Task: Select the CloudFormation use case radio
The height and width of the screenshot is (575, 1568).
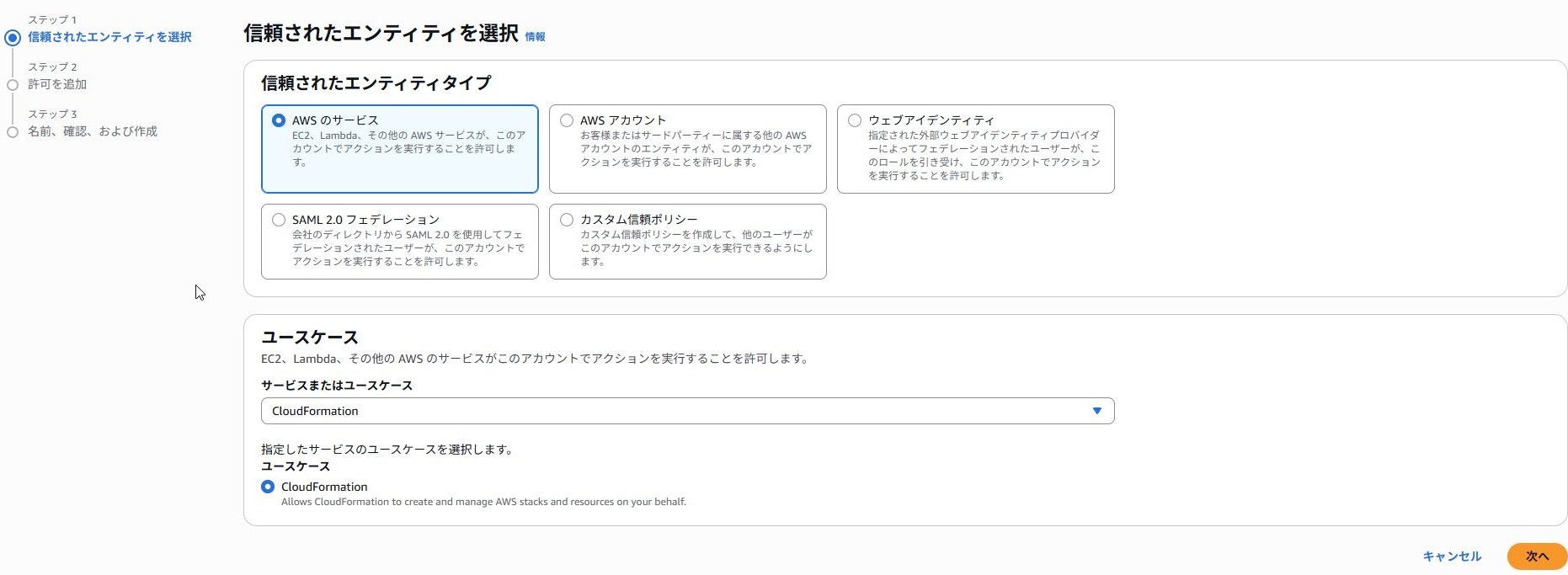Action: [x=268, y=487]
